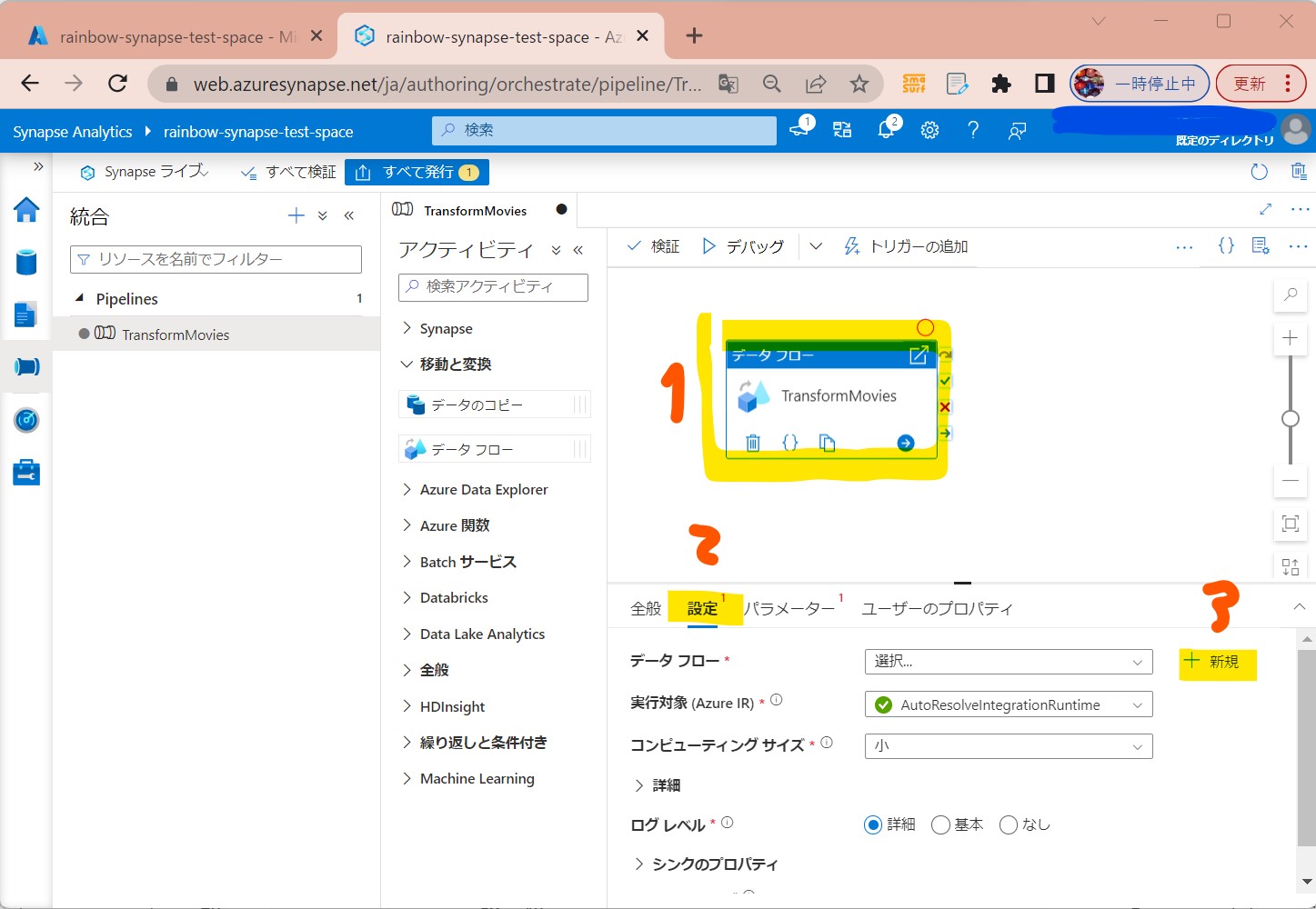Open the データ フロー selection dropdown
The height and width of the screenshot is (909, 1316).
point(1009,662)
